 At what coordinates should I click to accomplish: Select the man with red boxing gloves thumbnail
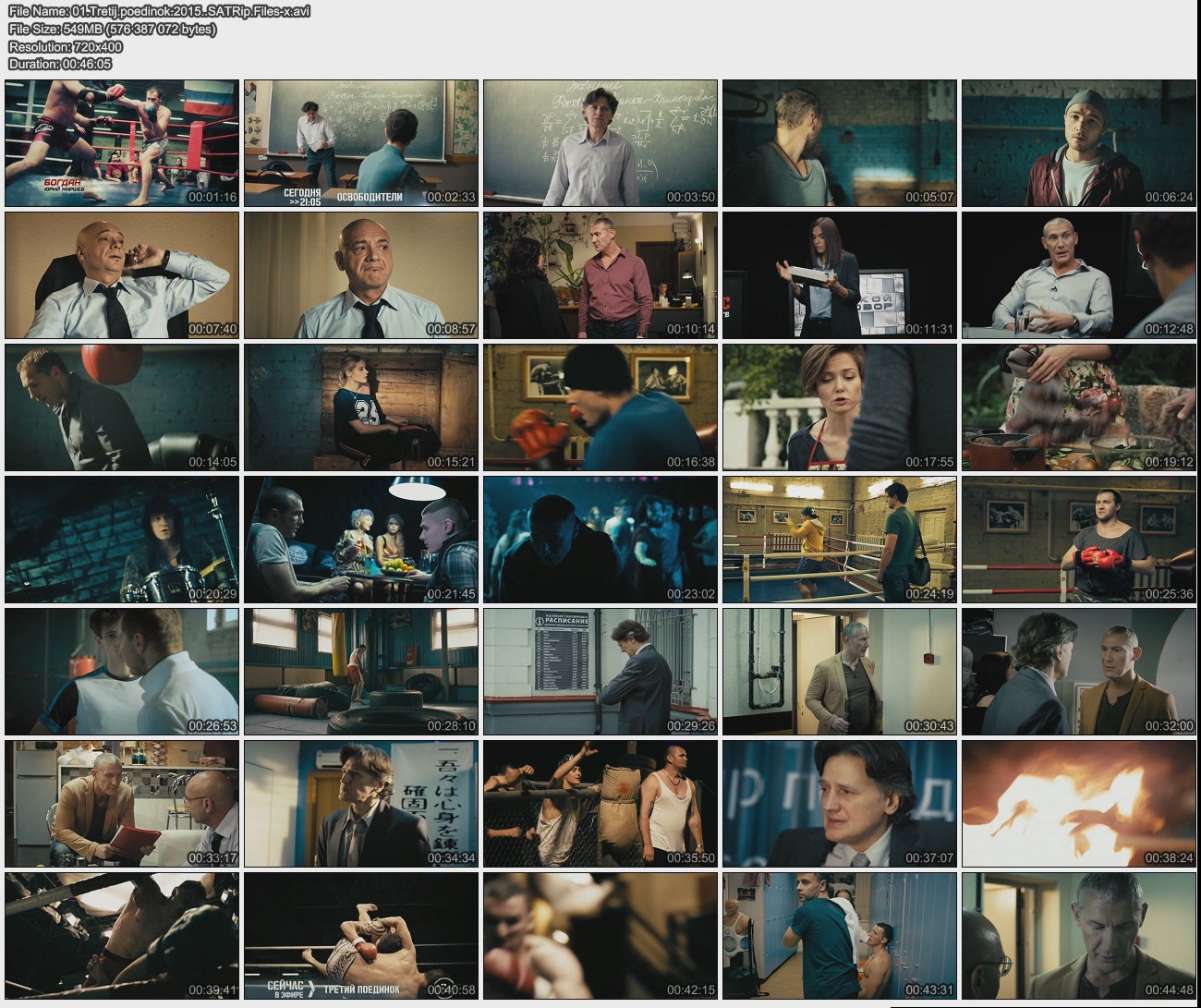(x=1079, y=540)
